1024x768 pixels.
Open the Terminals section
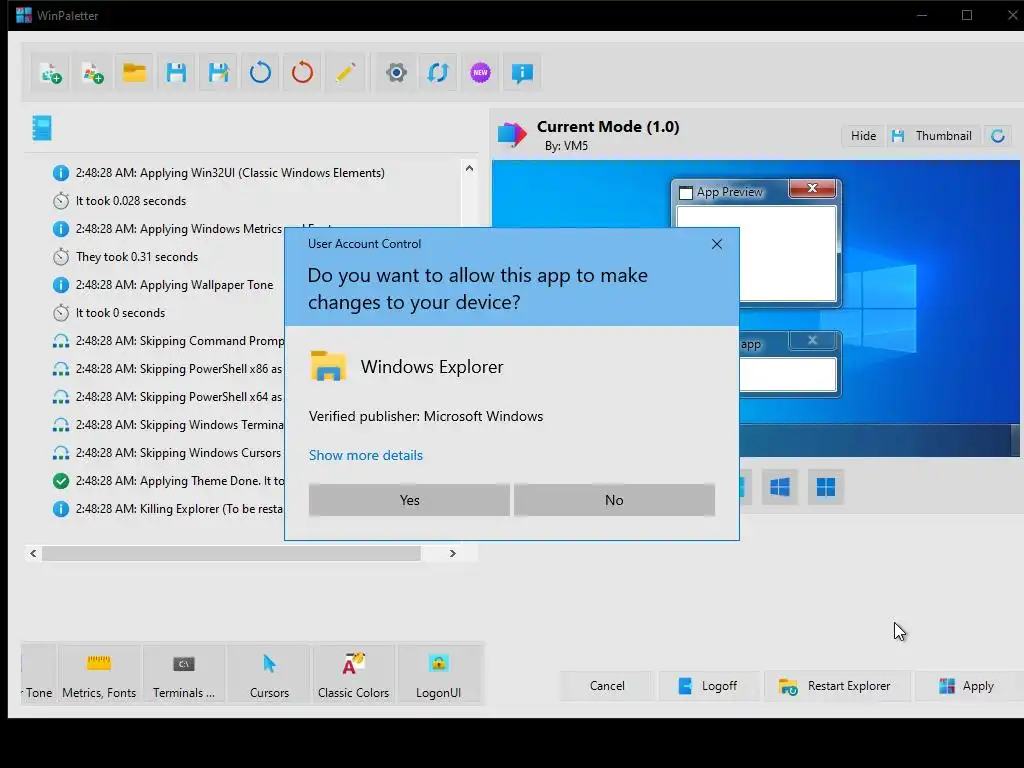point(184,674)
